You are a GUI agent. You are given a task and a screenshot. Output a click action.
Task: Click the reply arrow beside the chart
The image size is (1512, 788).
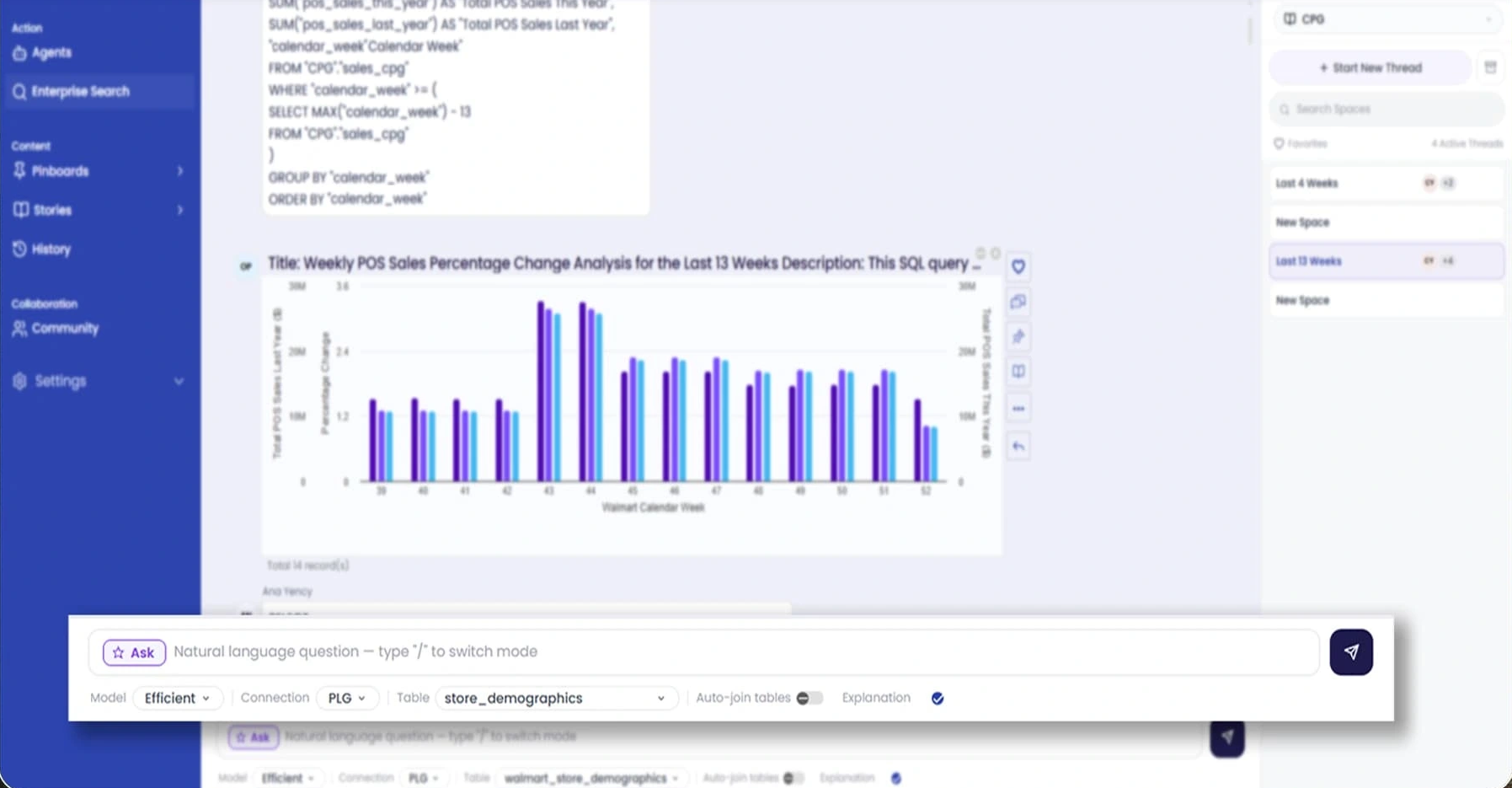(1018, 446)
